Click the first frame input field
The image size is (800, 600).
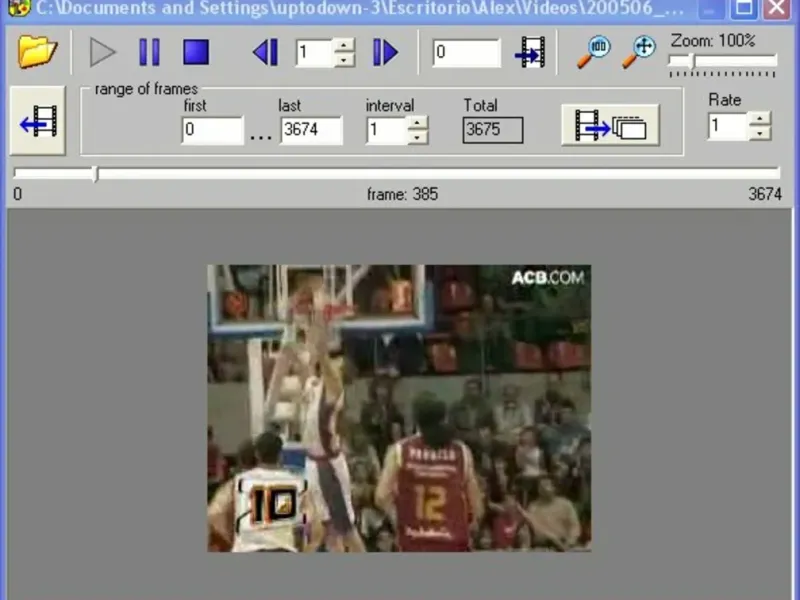point(212,130)
